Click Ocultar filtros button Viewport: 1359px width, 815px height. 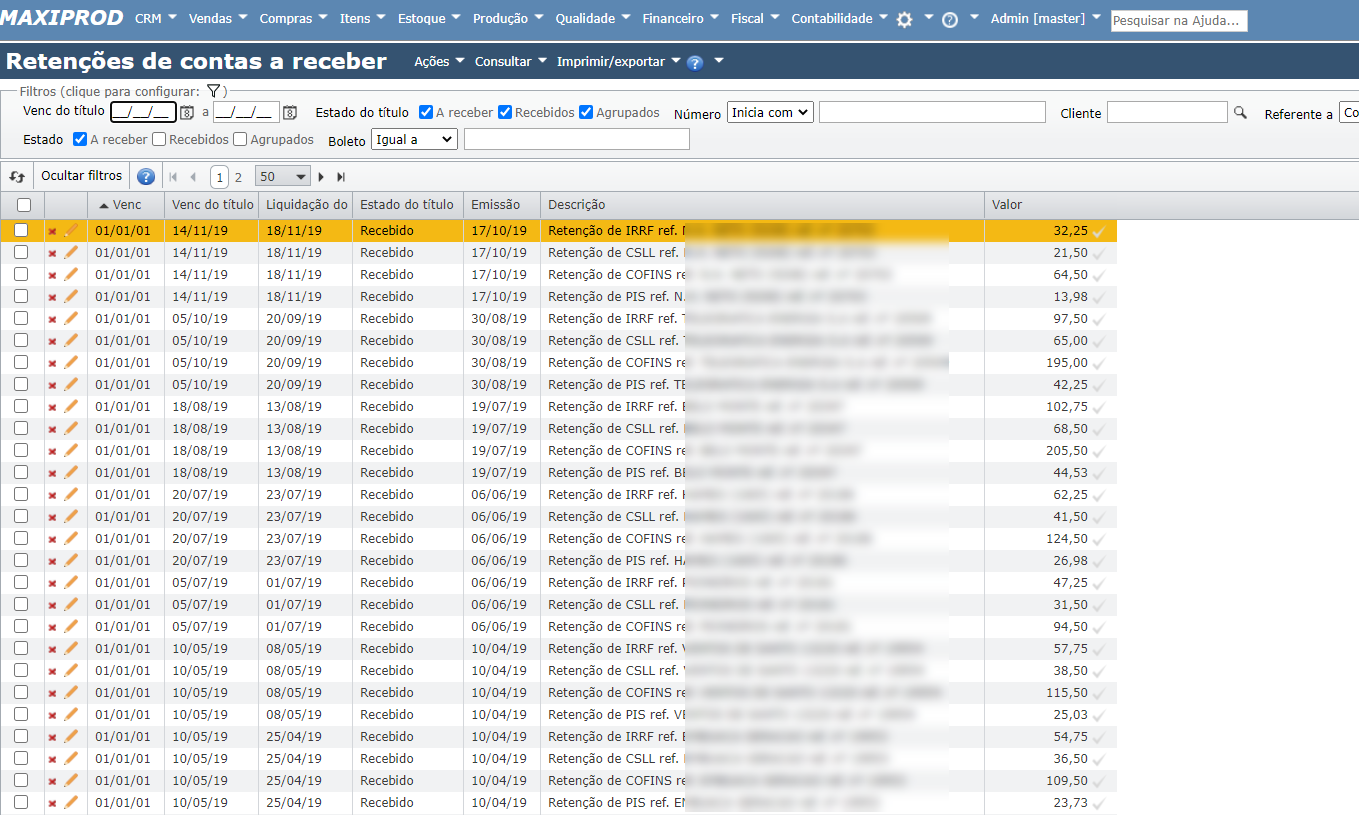coord(82,176)
